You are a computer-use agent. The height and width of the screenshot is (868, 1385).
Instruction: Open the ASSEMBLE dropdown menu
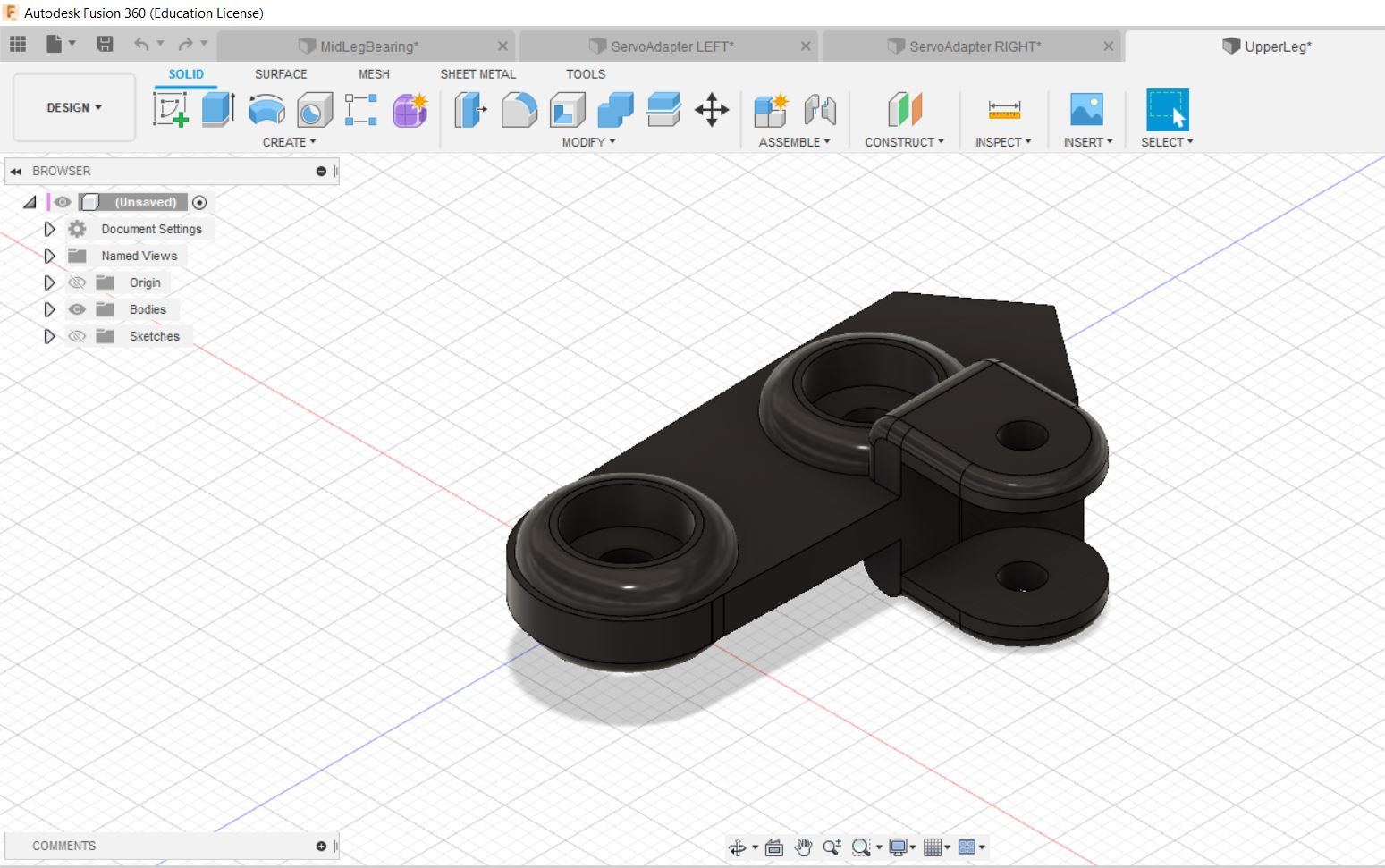(x=794, y=142)
